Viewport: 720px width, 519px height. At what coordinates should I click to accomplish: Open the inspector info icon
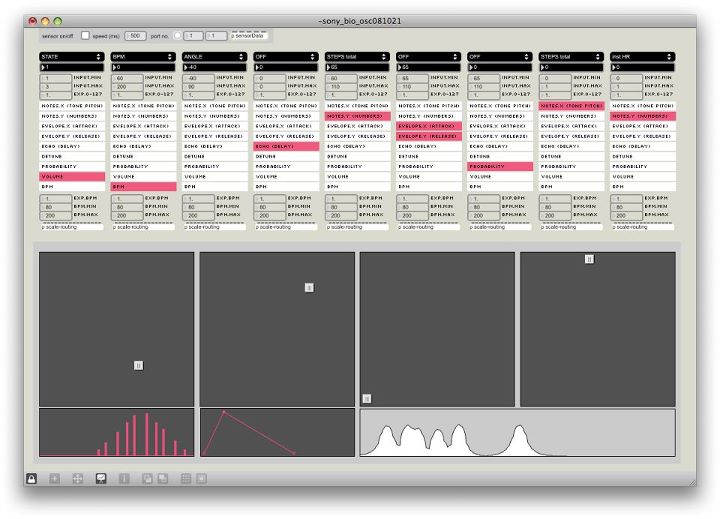tap(124, 479)
